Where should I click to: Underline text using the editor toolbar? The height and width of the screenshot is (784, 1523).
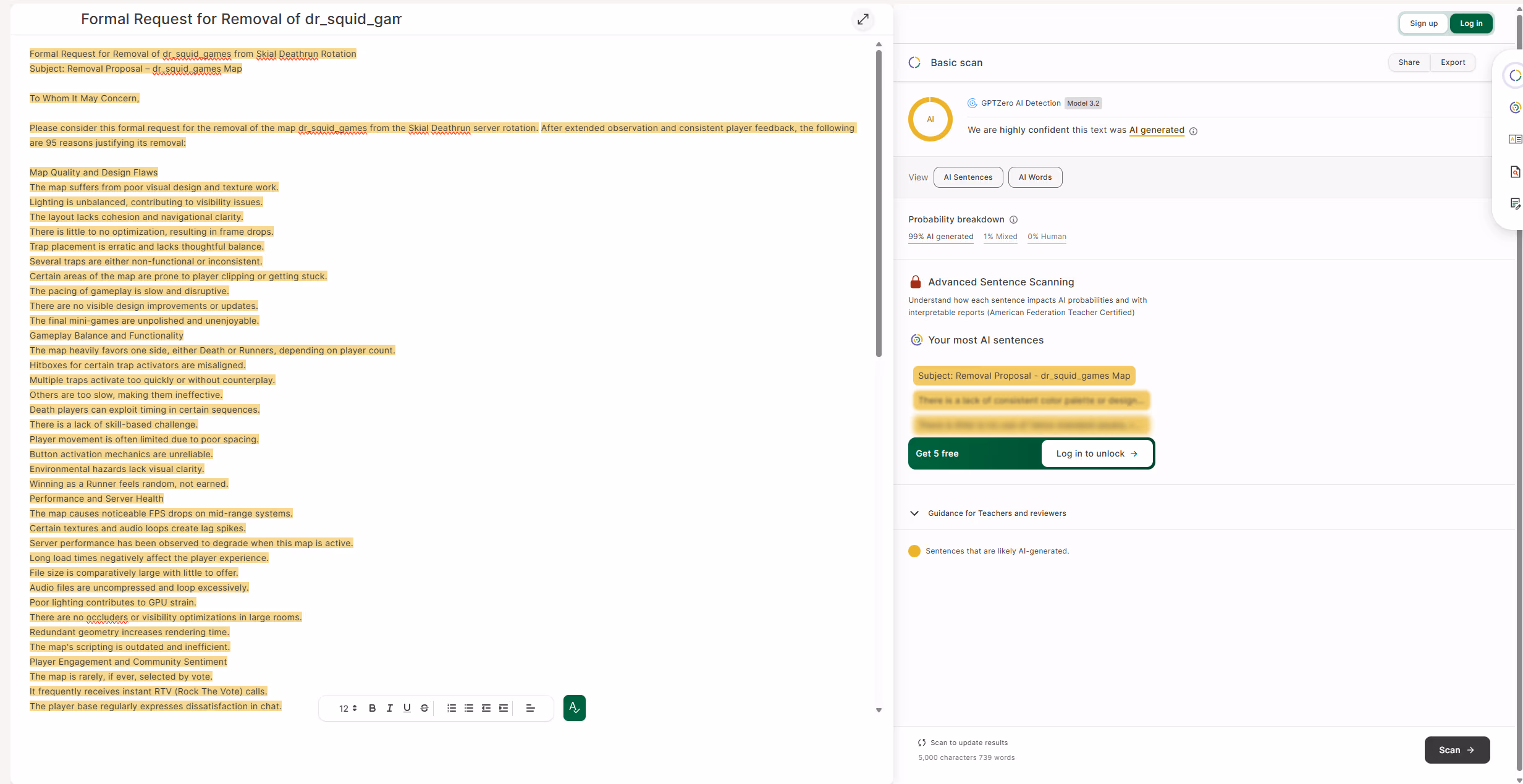(407, 708)
